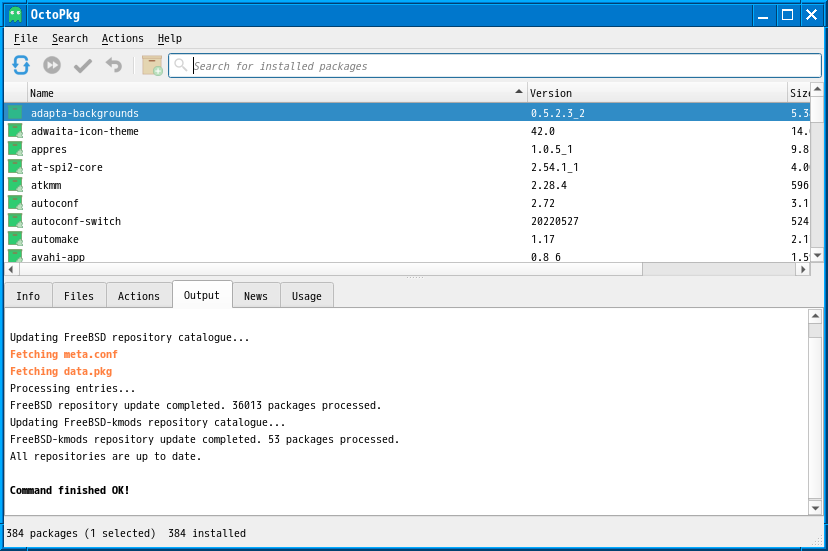Click version 20220527 cell
The height and width of the screenshot is (551, 828).
tap(554, 221)
